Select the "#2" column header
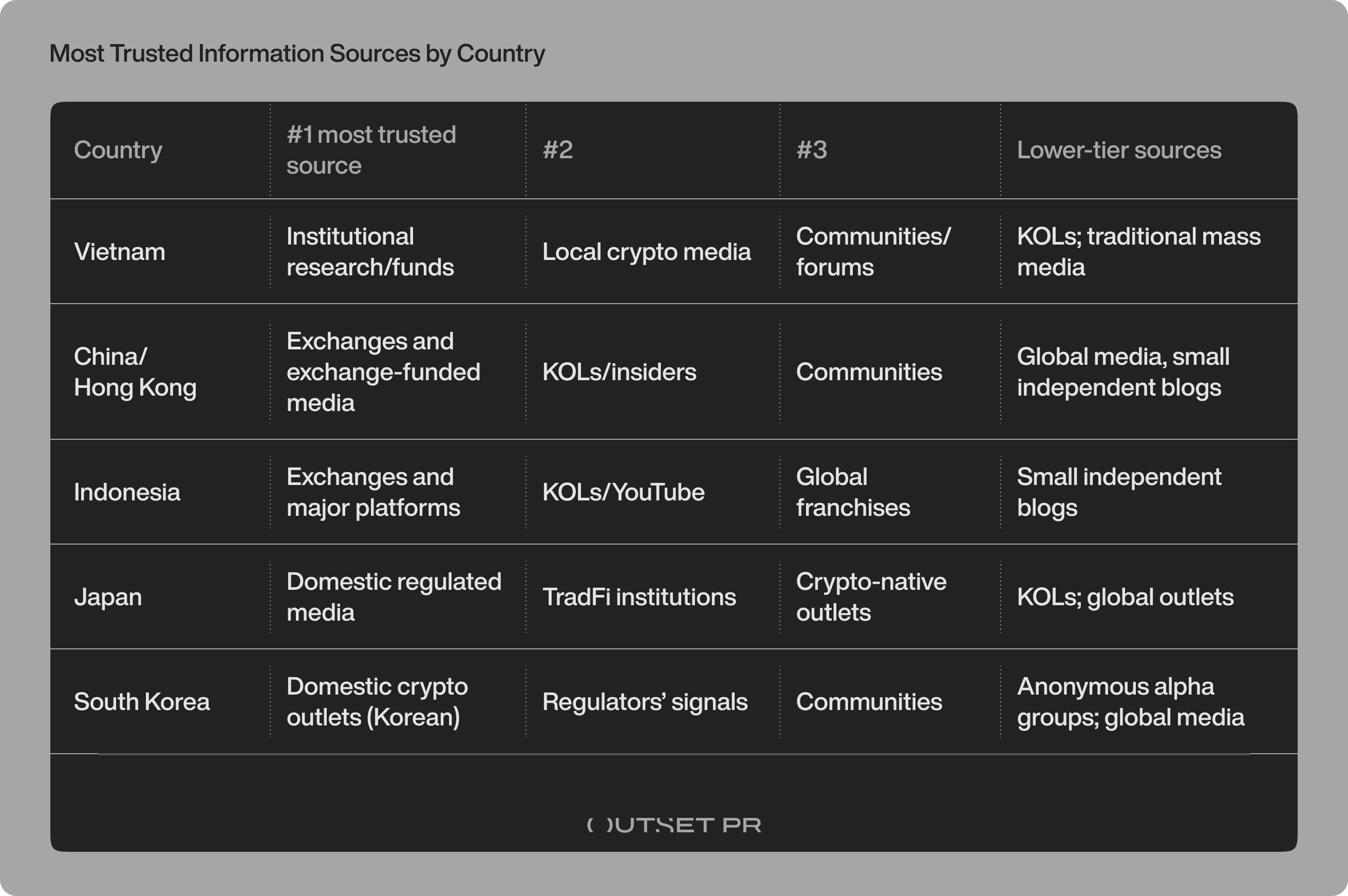1348x896 pixels. (558, 151)
